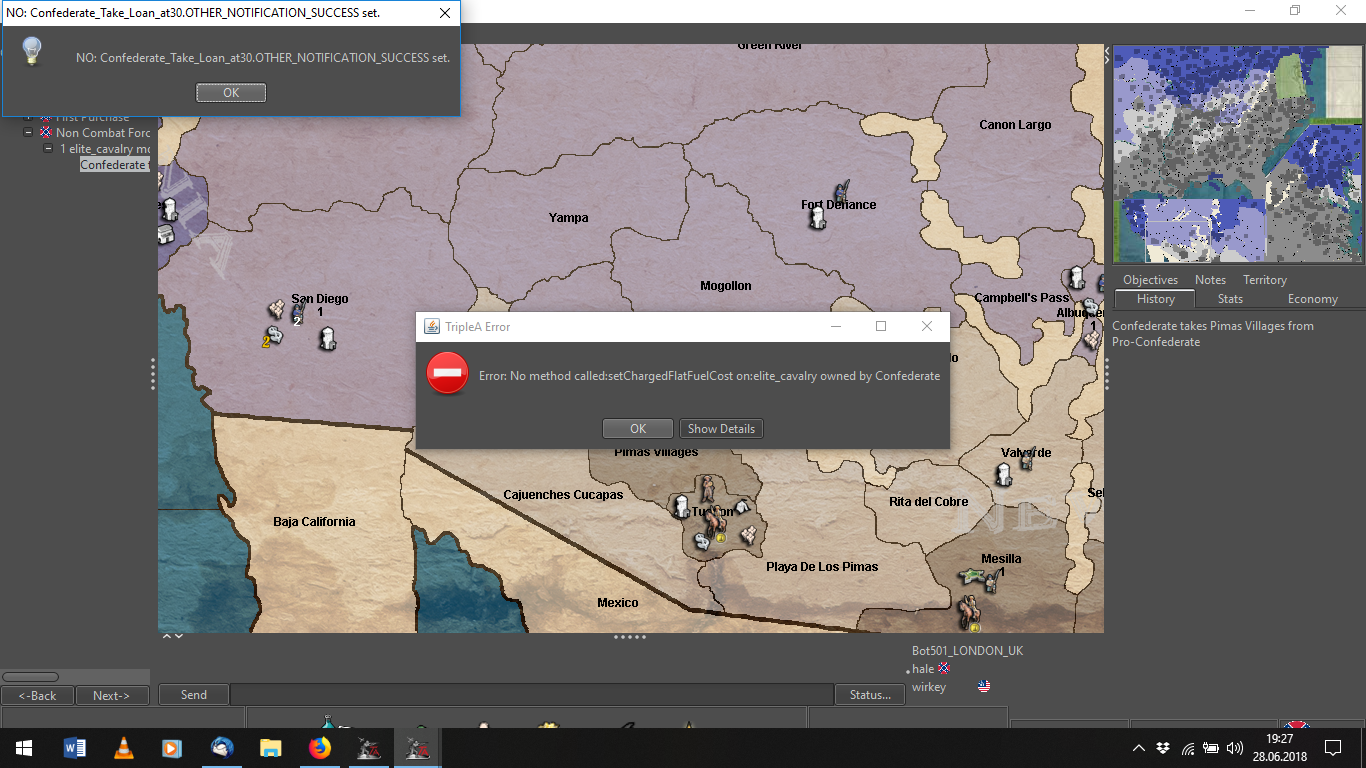Image resolution: width=1366 pixels, height=768 pixels.
Task: Click the history panel horizontal scrollbar thumb
Action: (x=30, y=677)
